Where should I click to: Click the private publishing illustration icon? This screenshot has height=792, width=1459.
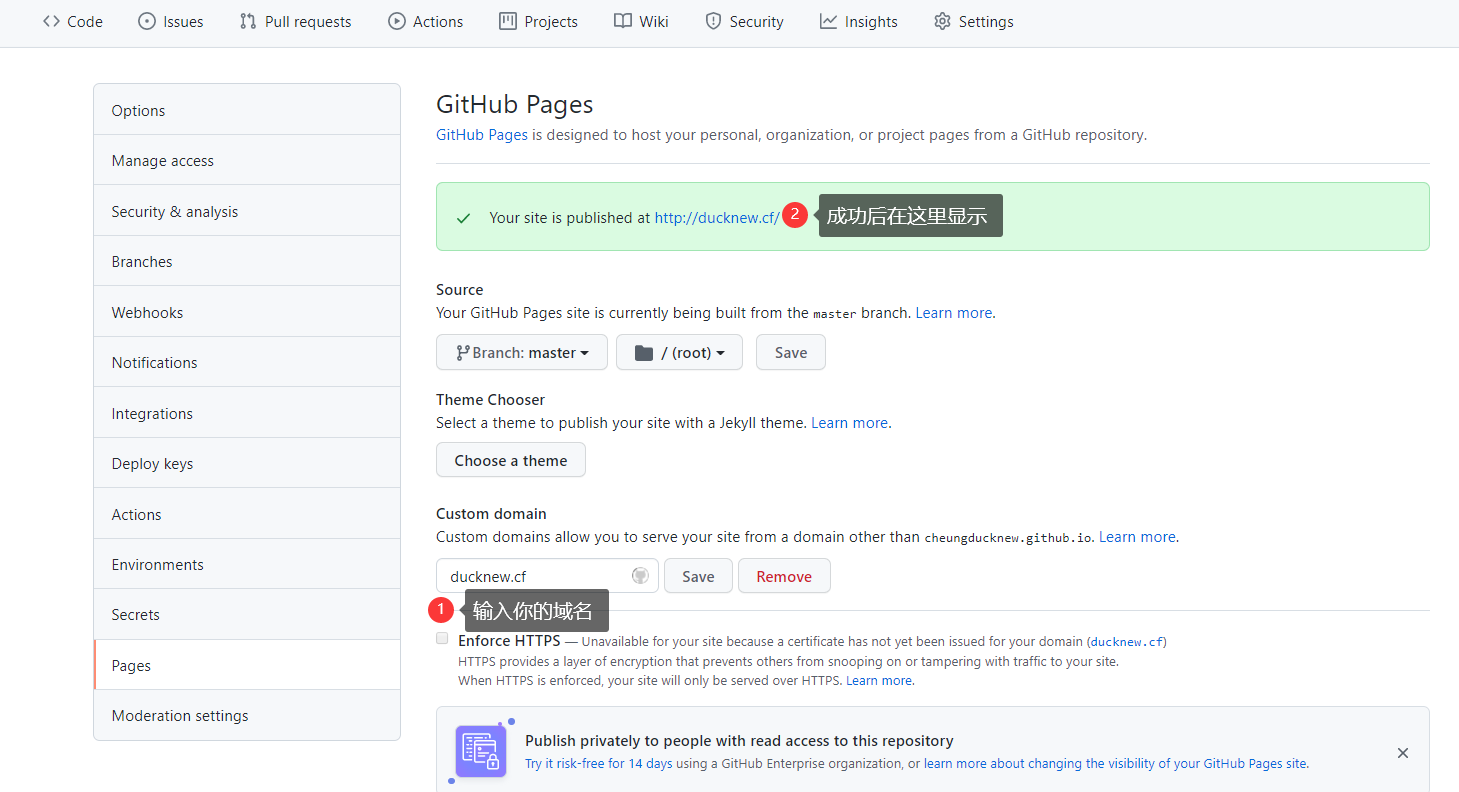coord(481,751)
